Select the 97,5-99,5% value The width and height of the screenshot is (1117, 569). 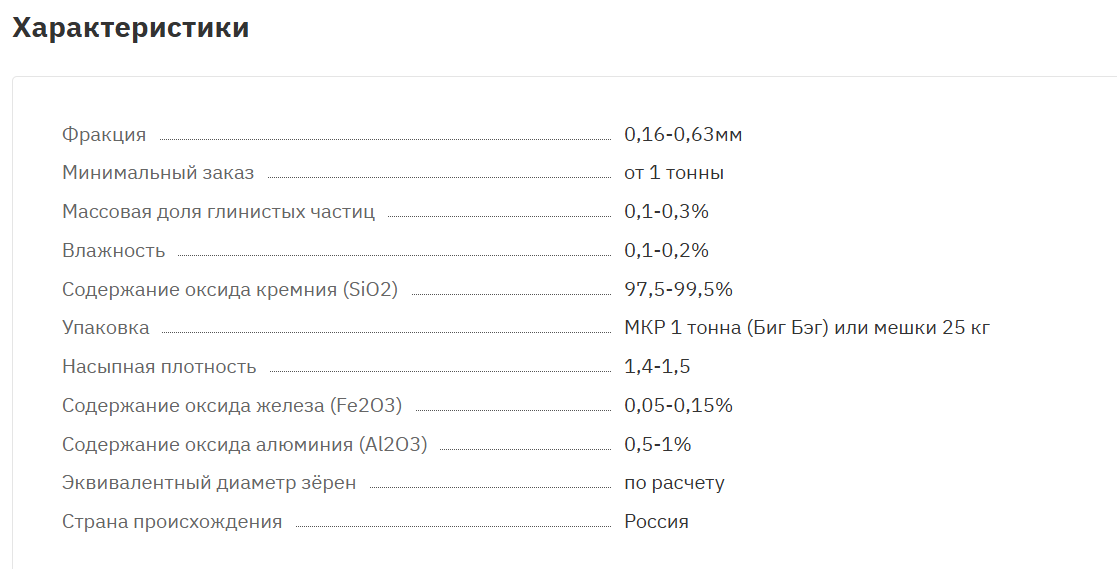coord(678,289)
